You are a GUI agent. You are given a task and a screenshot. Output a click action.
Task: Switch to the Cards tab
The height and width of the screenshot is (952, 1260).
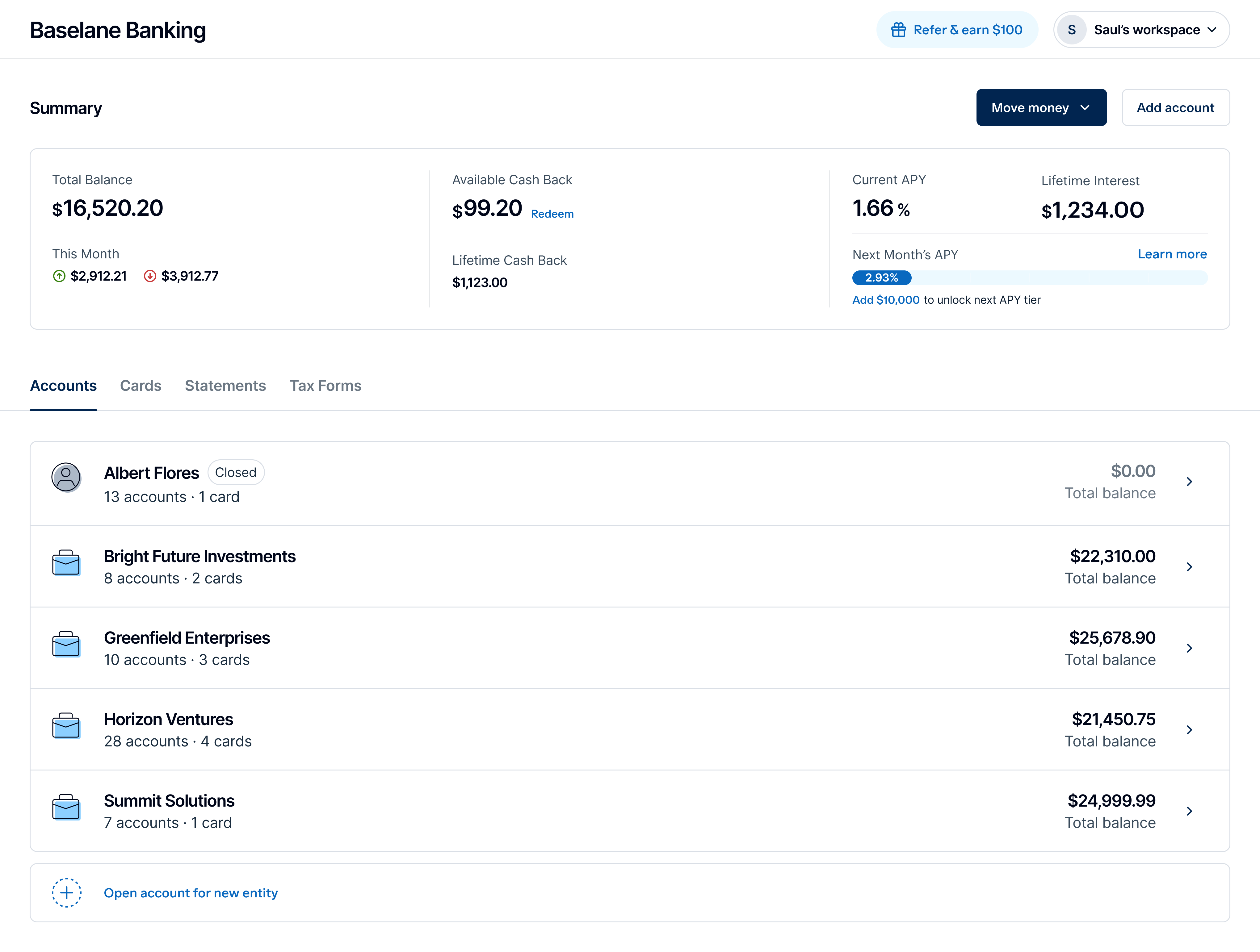[x=140, y=386]
